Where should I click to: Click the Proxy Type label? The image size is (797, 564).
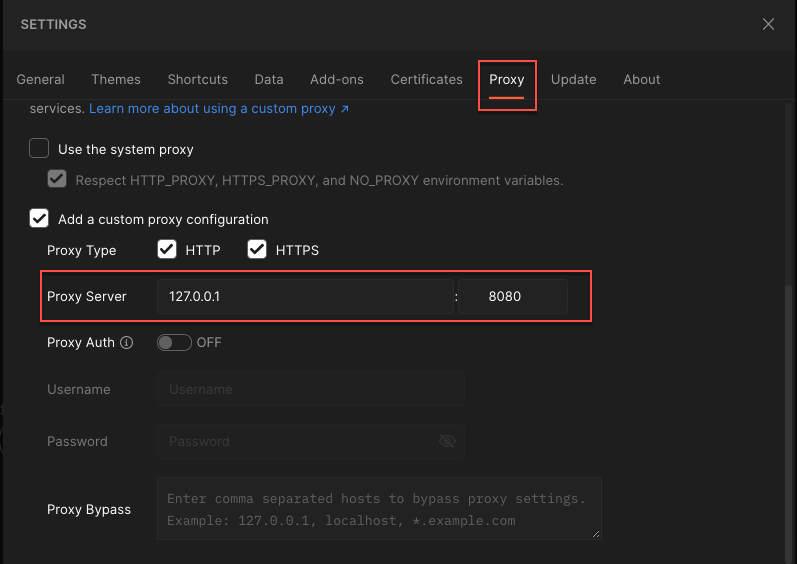pos(81,250)
